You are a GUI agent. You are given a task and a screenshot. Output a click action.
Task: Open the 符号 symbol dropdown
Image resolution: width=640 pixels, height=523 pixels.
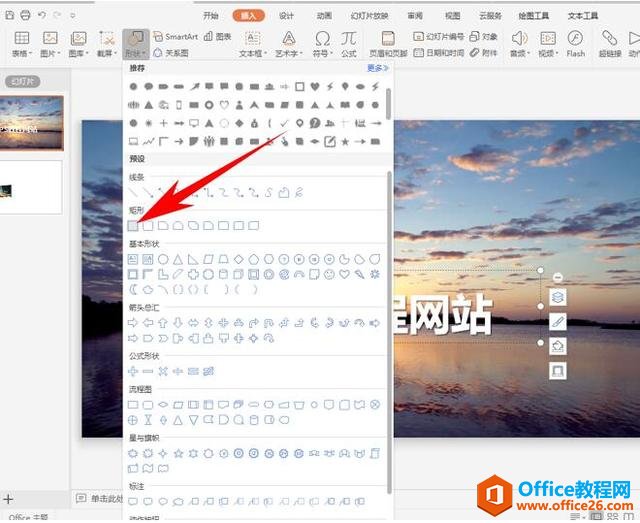pos(322,44)
